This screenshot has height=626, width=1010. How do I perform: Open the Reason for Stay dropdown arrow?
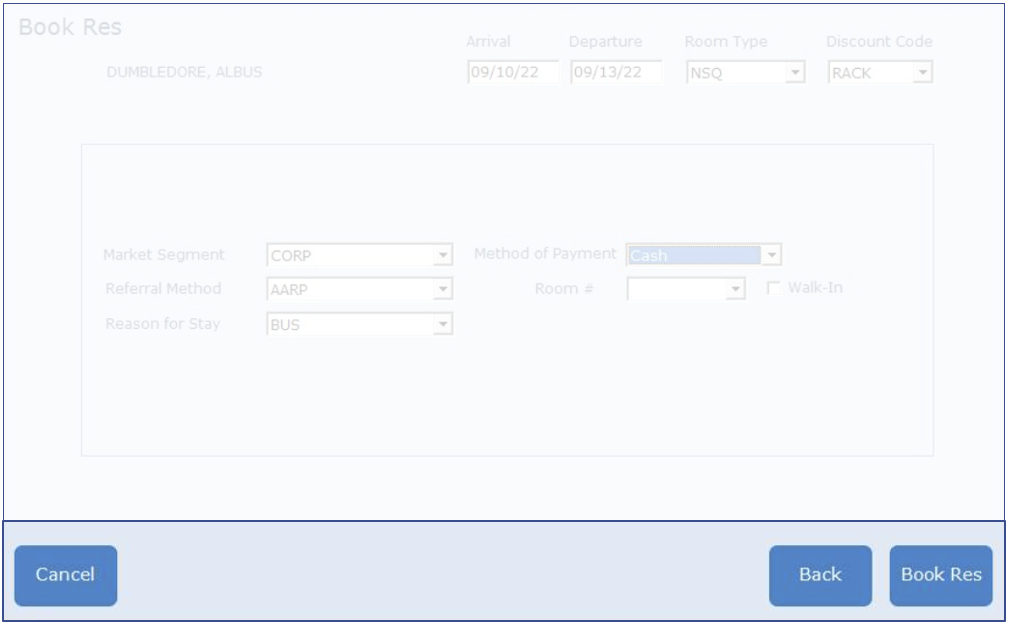442,325
